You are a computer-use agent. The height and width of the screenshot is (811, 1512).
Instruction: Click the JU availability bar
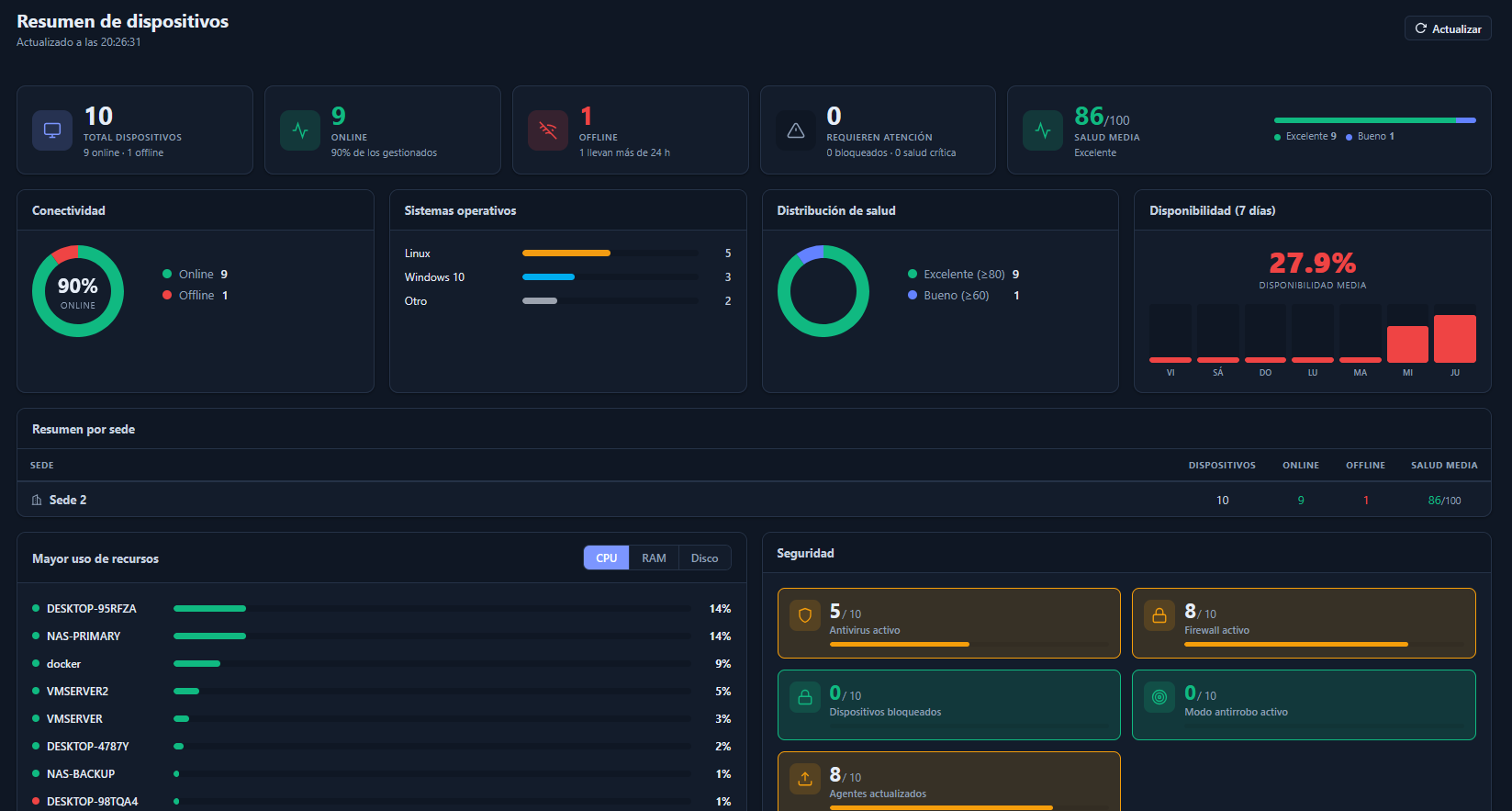point(1455,338)
